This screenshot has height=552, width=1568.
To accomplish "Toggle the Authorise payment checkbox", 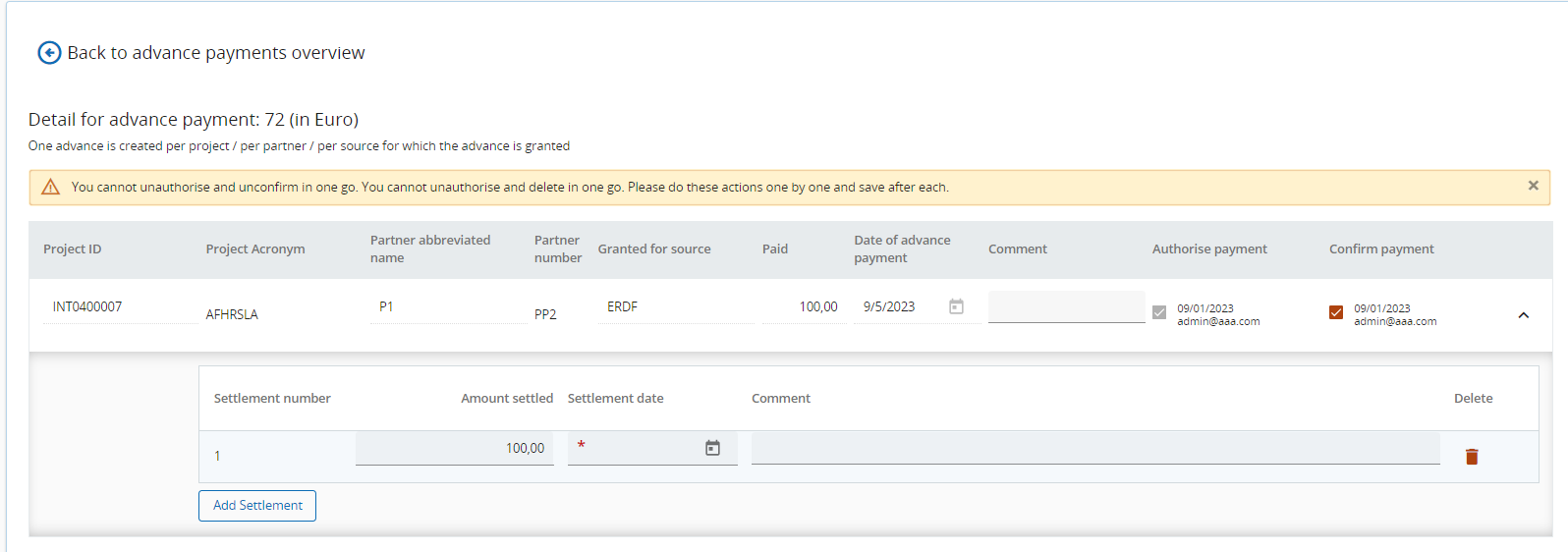I will click(1159, 312).
